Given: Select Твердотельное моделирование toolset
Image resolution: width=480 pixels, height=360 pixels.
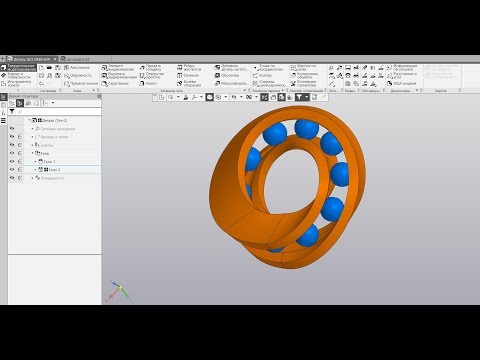Looking at the screenshot, I should pos(18,68).
